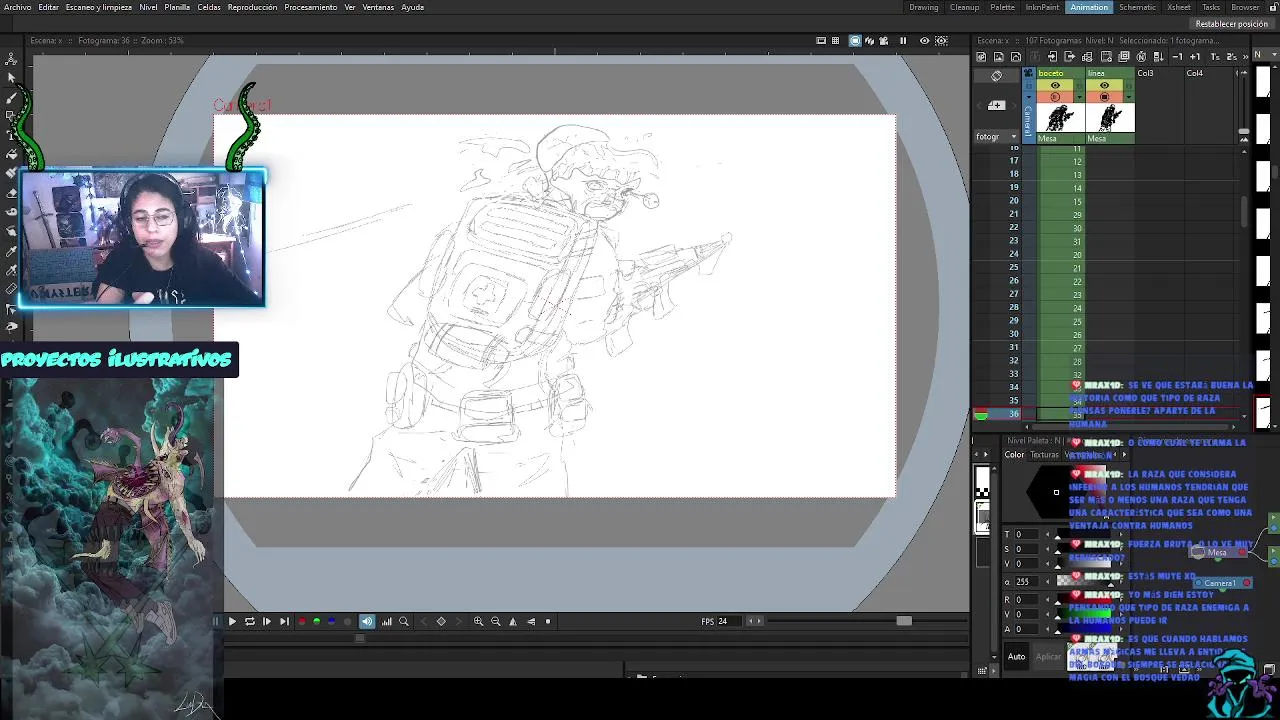Switch to the Schematic room tab
Viewport: 1280px width, 720px height.
pyautogui.click(x=1137, y=7)
